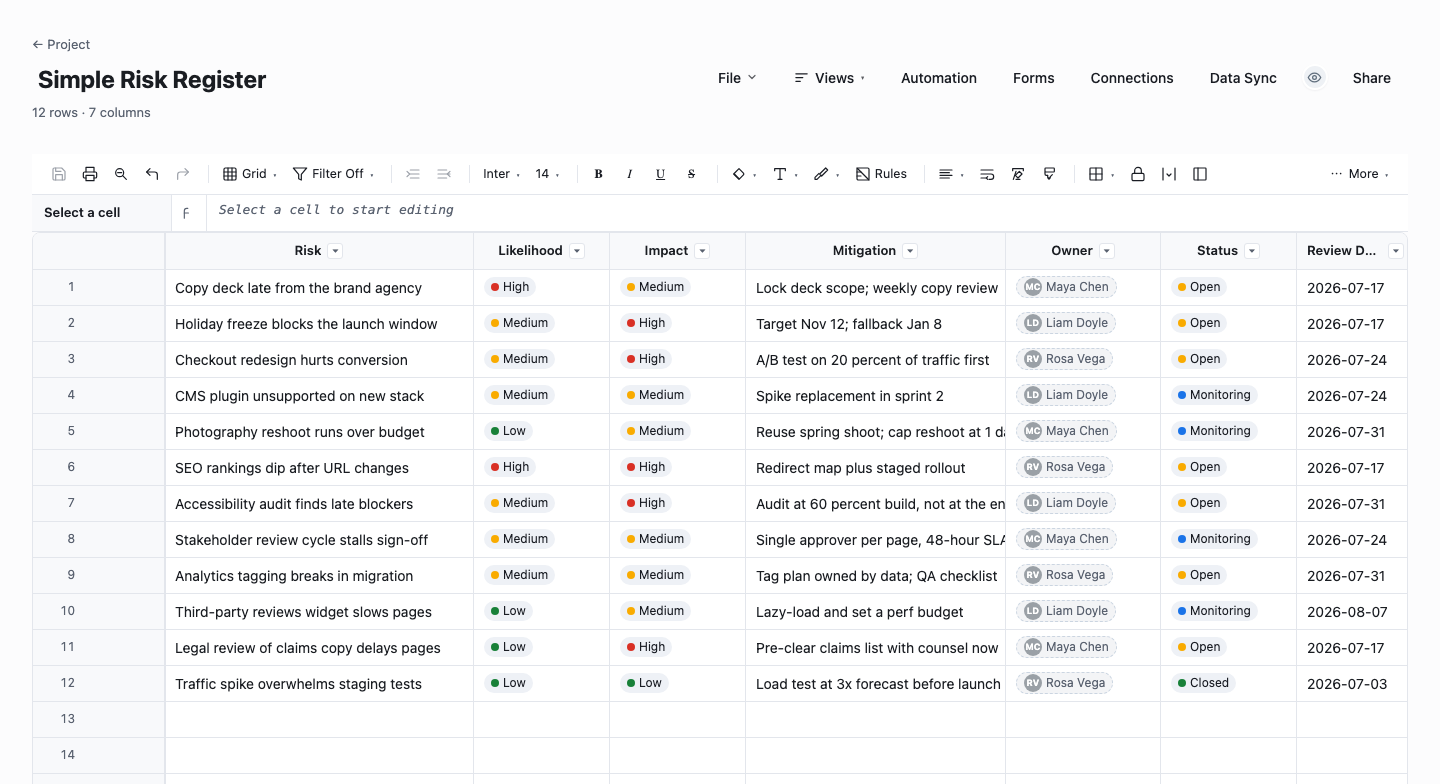Image resolution: width=1440 pixels, height=784 pixels.
Task: Open the Mitigation column dropdown arrow
Action: pos(910,251)
